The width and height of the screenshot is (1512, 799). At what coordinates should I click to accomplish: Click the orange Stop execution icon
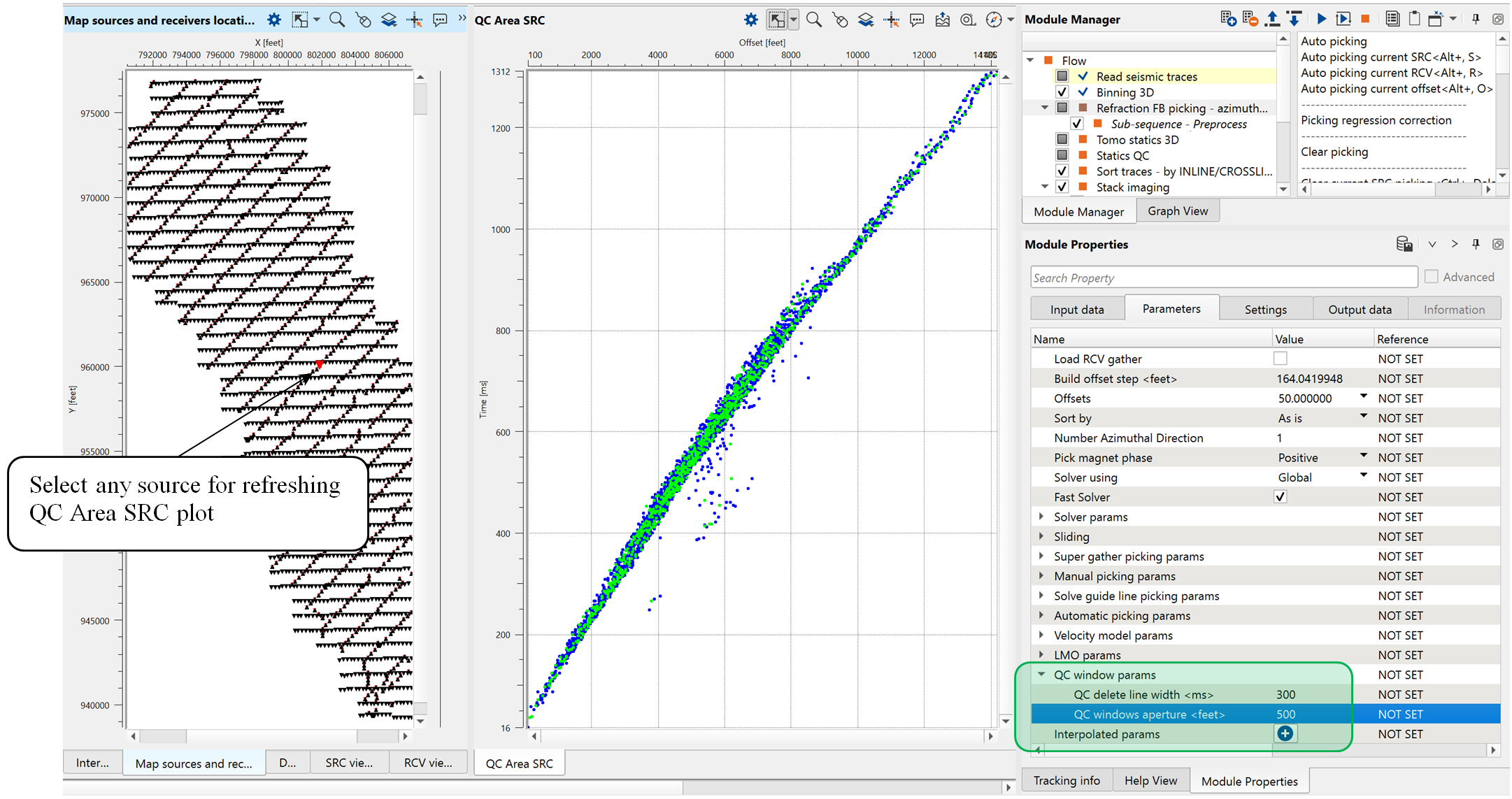pos(1364,19)
